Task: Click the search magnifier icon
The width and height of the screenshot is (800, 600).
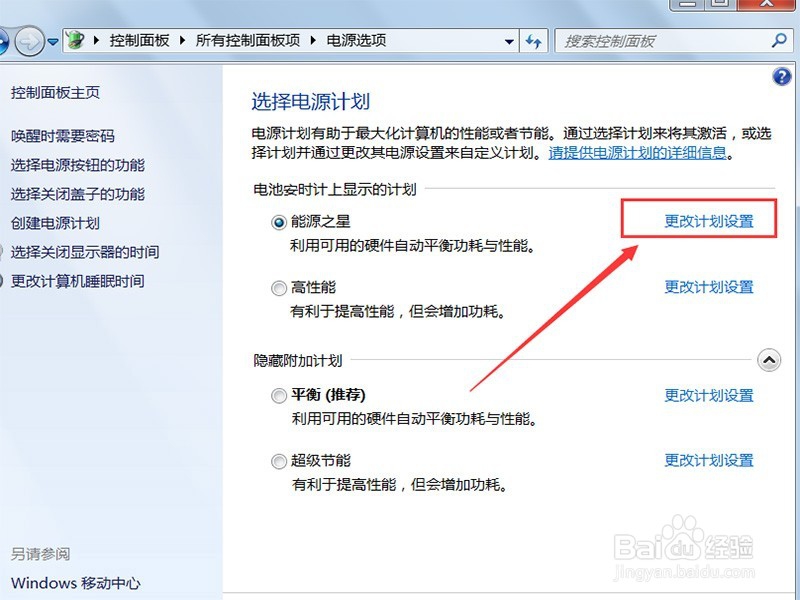Action: tap(778, 41)
